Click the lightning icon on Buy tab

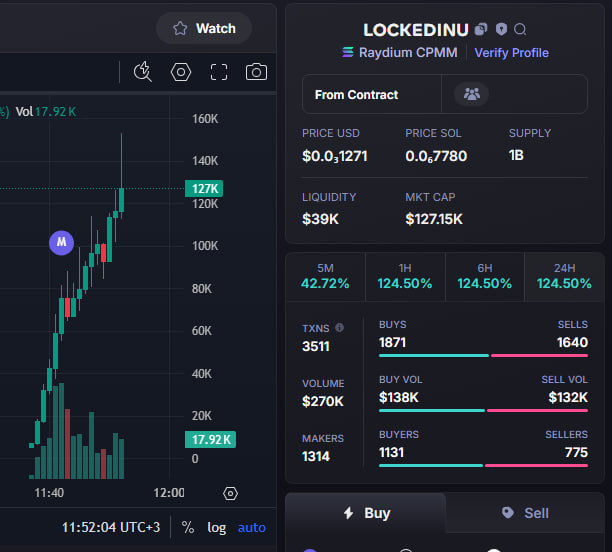[x=349, y=513]
